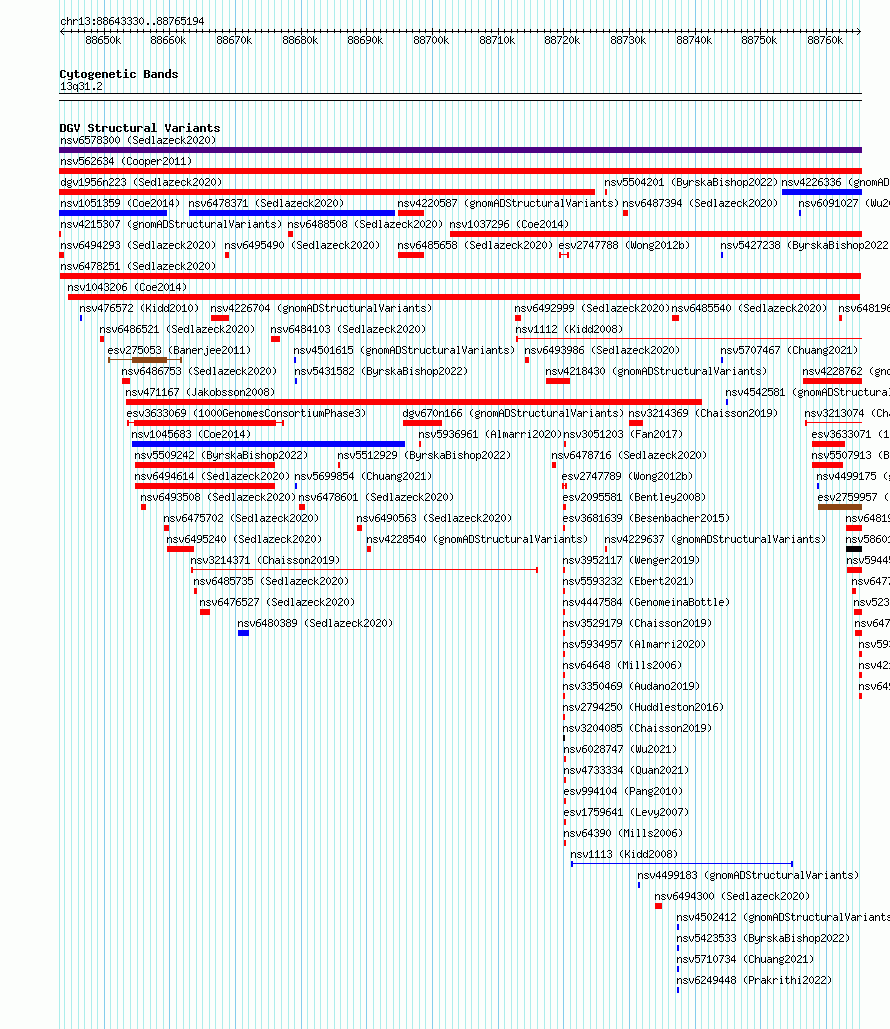This screenshot has height=1029, width=890.
Task: Click the blue nsv1113 (Kidd2008) span line
Action: click(x=682, y=864)
